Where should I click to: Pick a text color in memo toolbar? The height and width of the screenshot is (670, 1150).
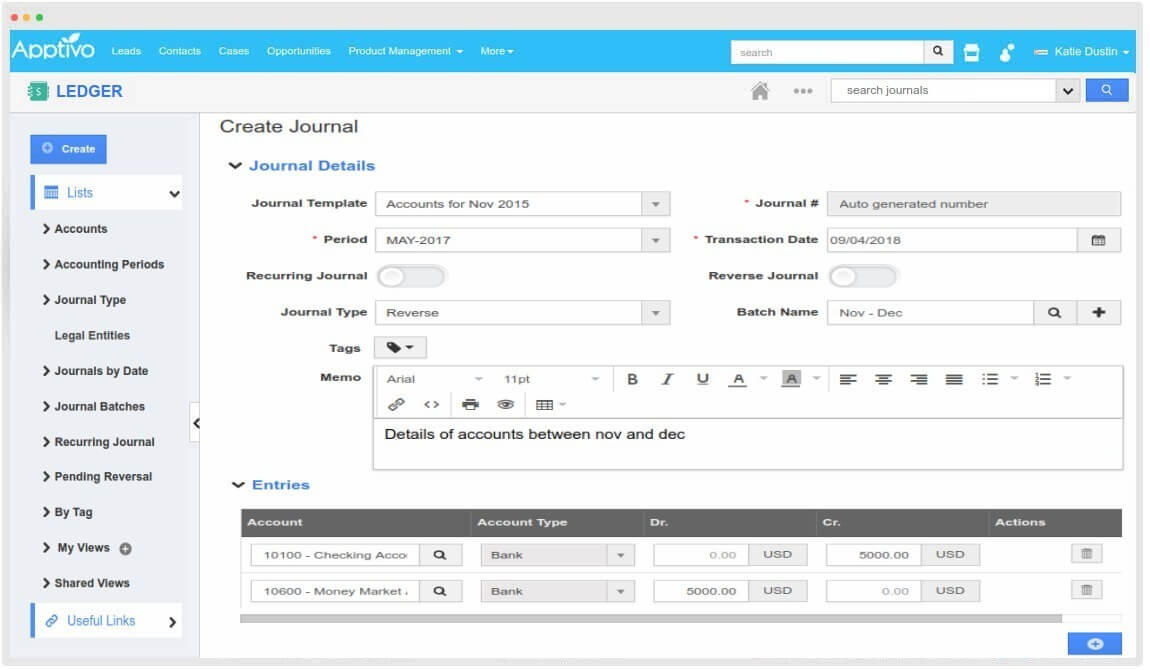coord(738,379)
